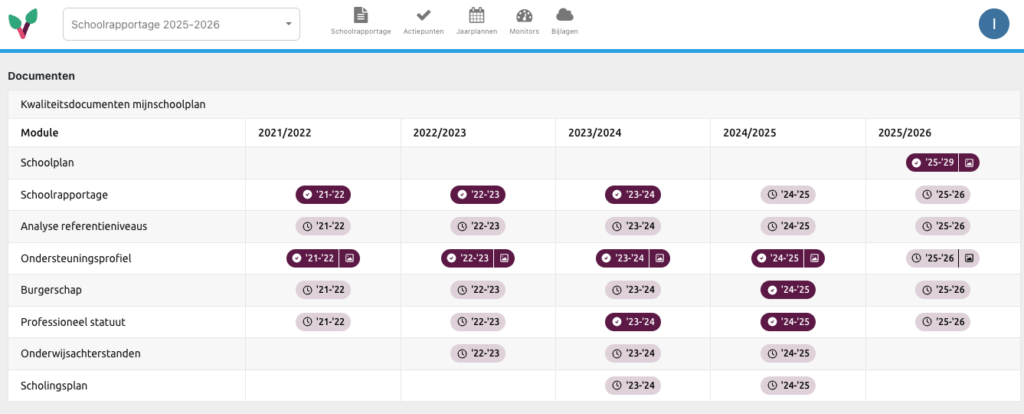
Task: Click the Actiepunten checkmark icon
Action: tap(423, 15)
